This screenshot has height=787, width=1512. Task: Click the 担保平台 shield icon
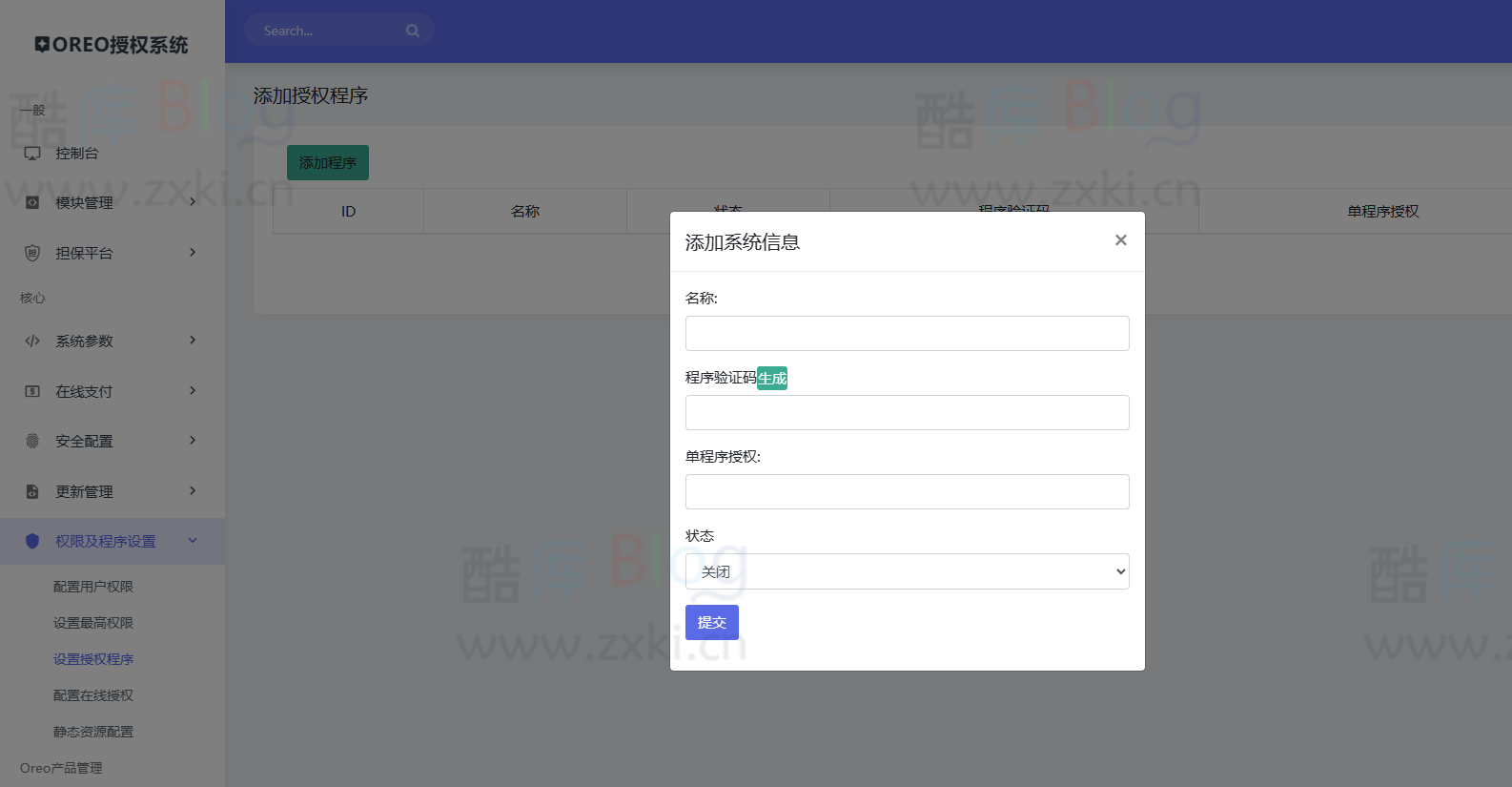pos(32,253)
